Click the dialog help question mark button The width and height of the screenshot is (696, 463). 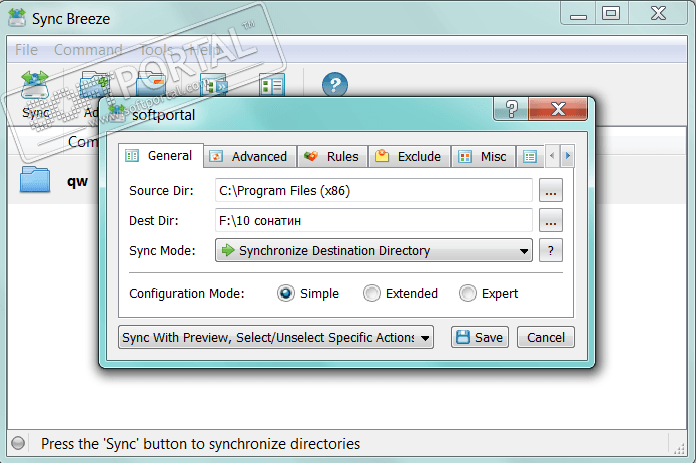tap(511, 109)
